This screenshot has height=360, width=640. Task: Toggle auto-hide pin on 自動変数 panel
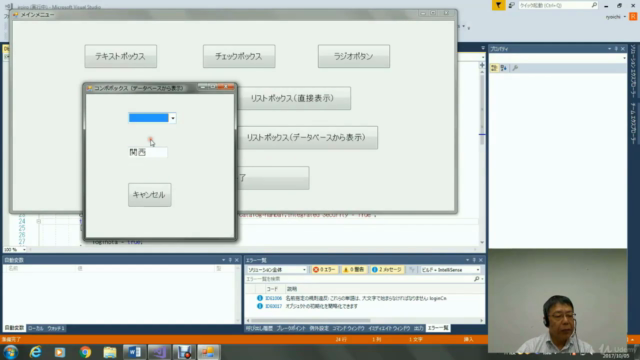pos(230,260)
